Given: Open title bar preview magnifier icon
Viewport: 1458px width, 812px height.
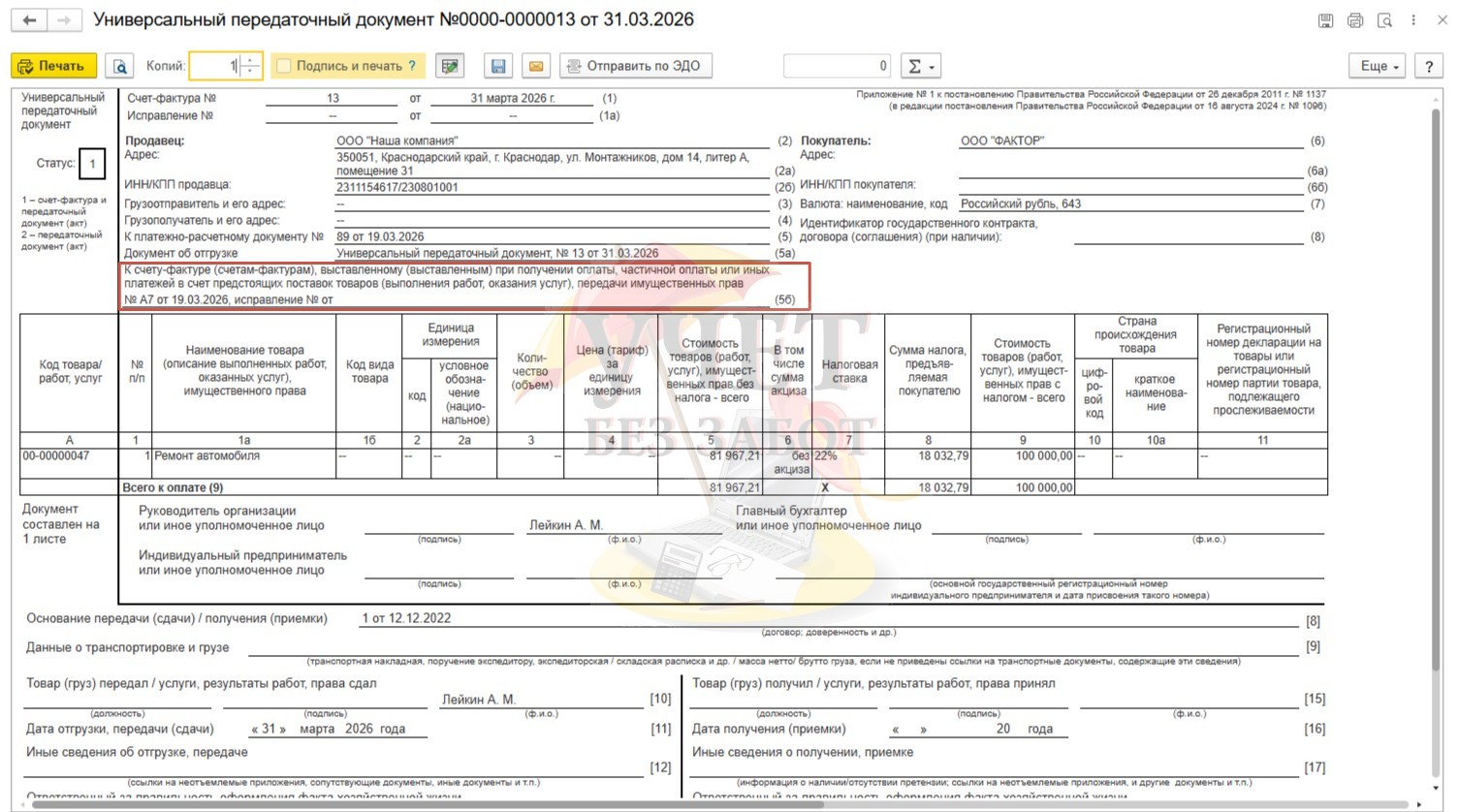Looking at the screenshot, I should coord(1384,20).
